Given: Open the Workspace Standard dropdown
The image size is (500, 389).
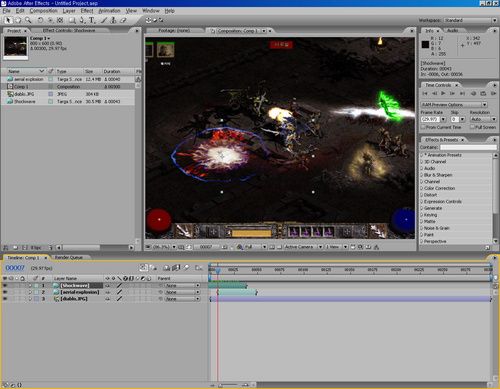Looking at the screenshot, I should (470, 20).
